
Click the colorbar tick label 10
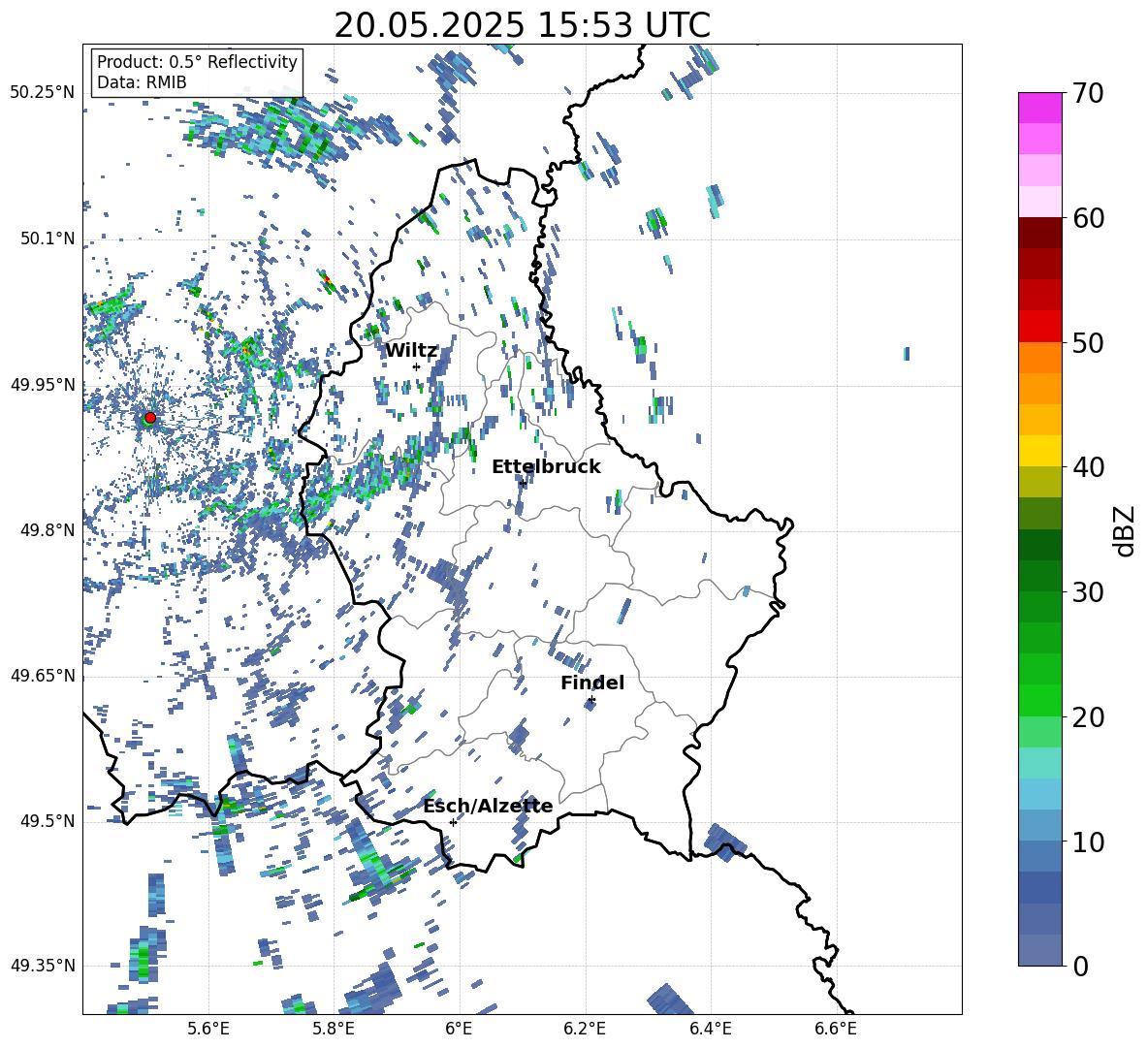(1088, 842)
